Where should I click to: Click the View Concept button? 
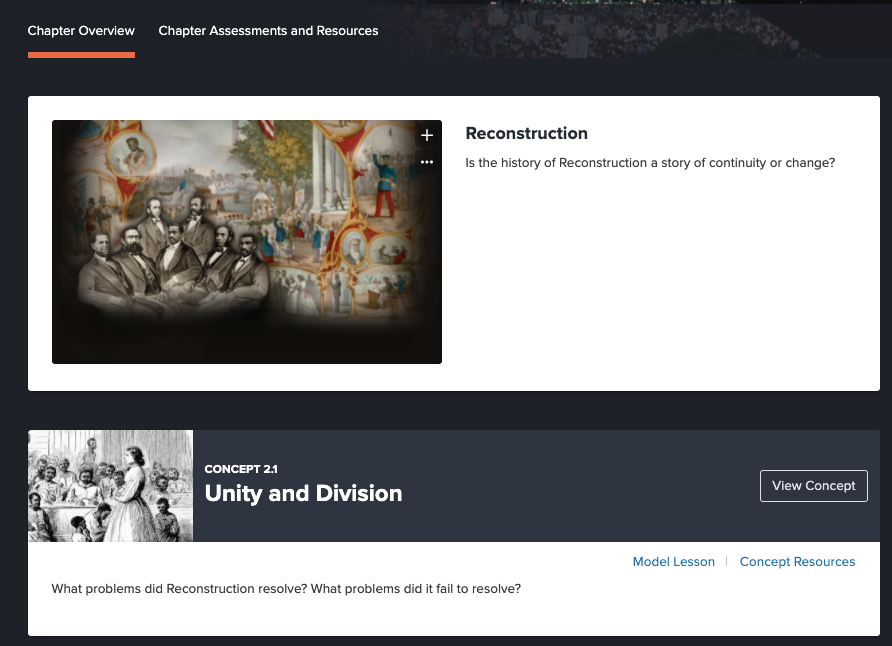813,486
